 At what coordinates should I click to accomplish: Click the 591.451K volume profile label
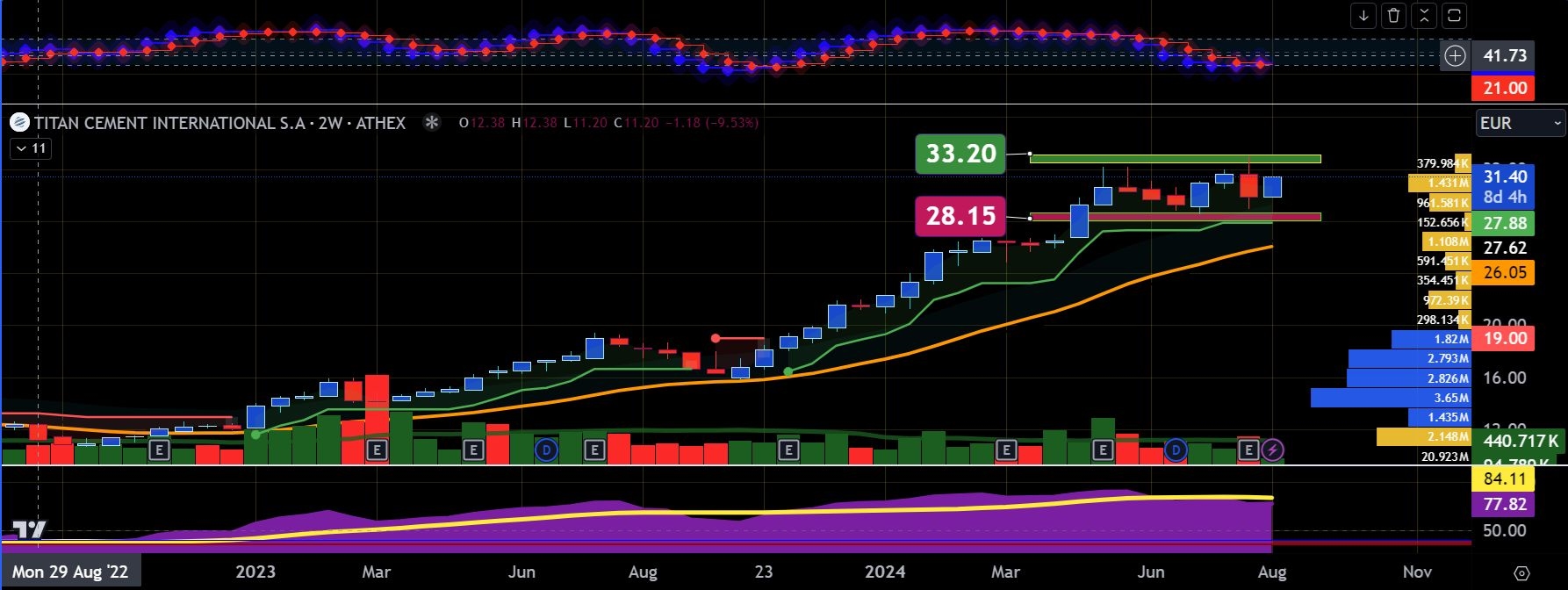[x=1442, y=261]
